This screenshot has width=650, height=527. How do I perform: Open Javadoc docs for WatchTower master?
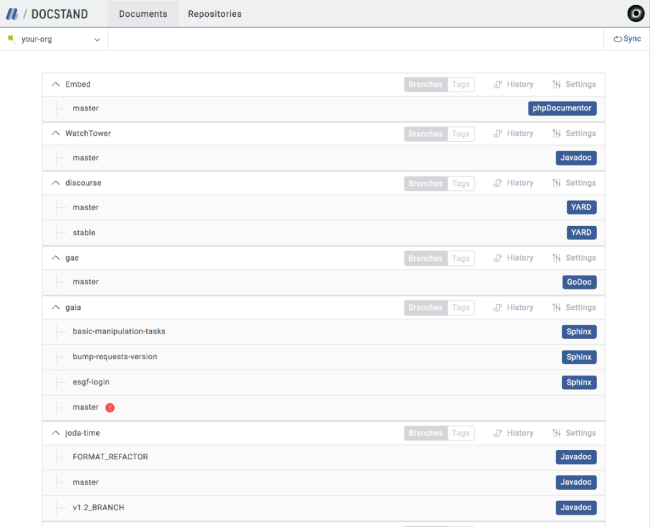pyautogui.click(x=576, y=158)
